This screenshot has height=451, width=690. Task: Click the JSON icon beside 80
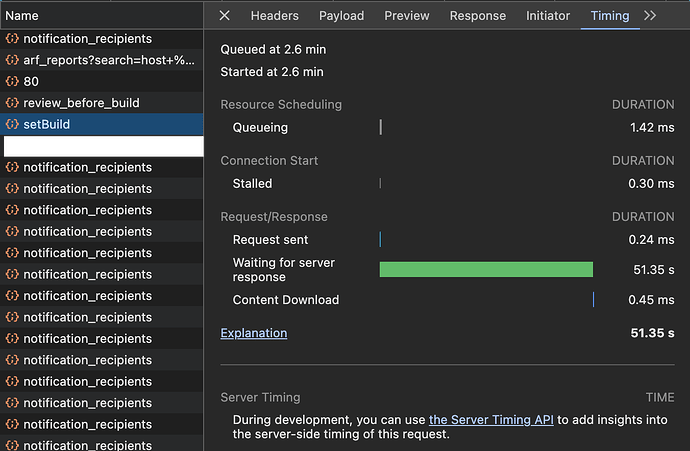pyautogui.click(x=12, y=81)
